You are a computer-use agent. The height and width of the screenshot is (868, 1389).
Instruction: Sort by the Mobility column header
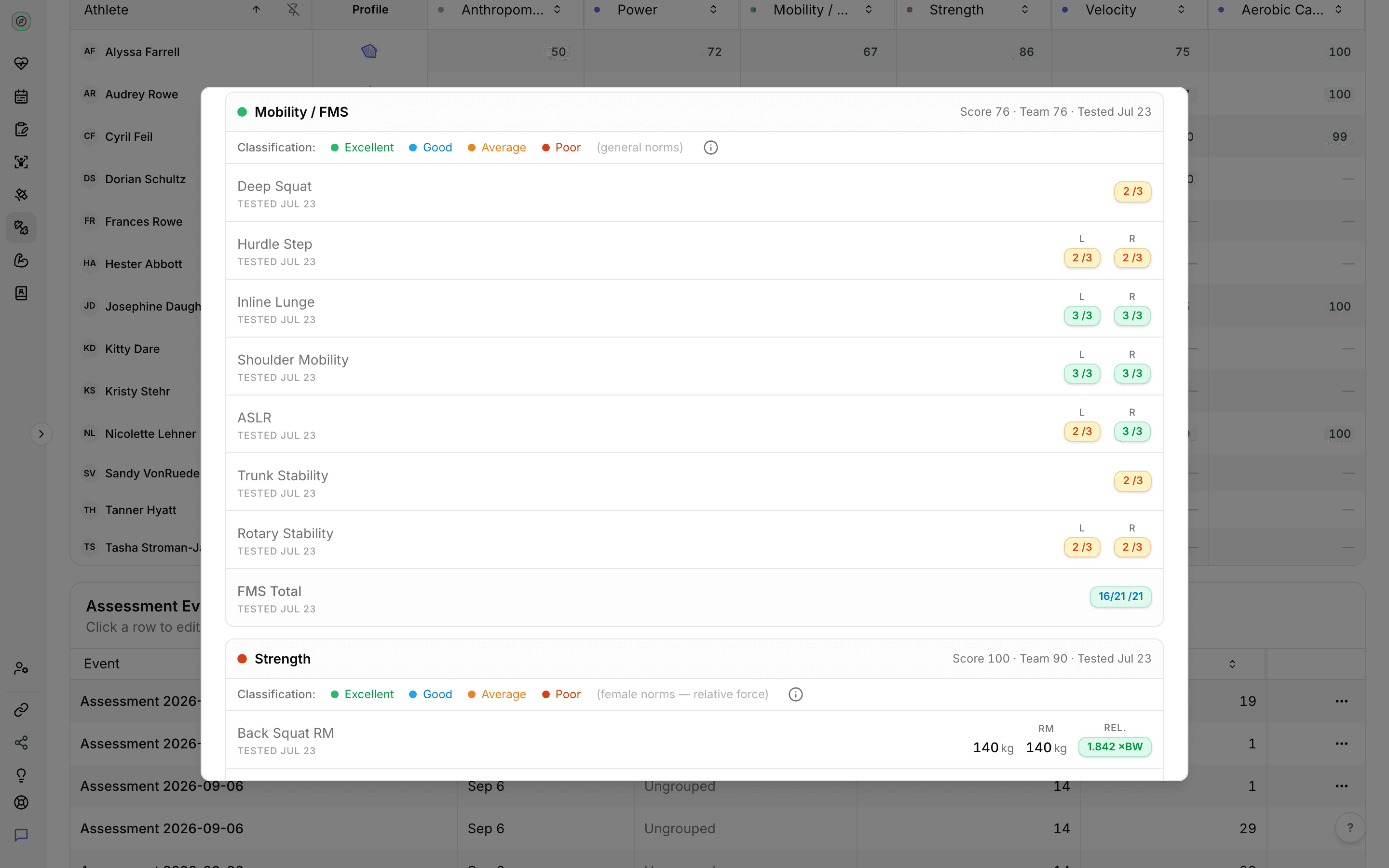coord(869,10)
